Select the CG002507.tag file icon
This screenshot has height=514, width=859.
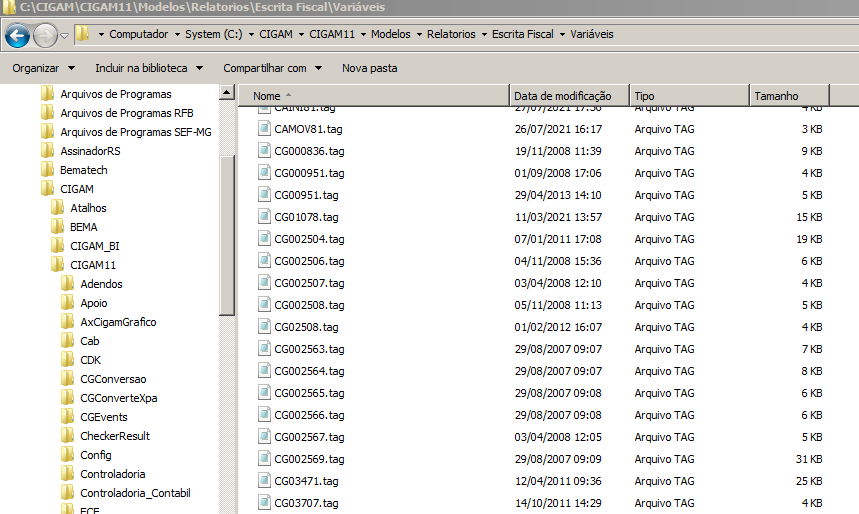tap(264, 283)
